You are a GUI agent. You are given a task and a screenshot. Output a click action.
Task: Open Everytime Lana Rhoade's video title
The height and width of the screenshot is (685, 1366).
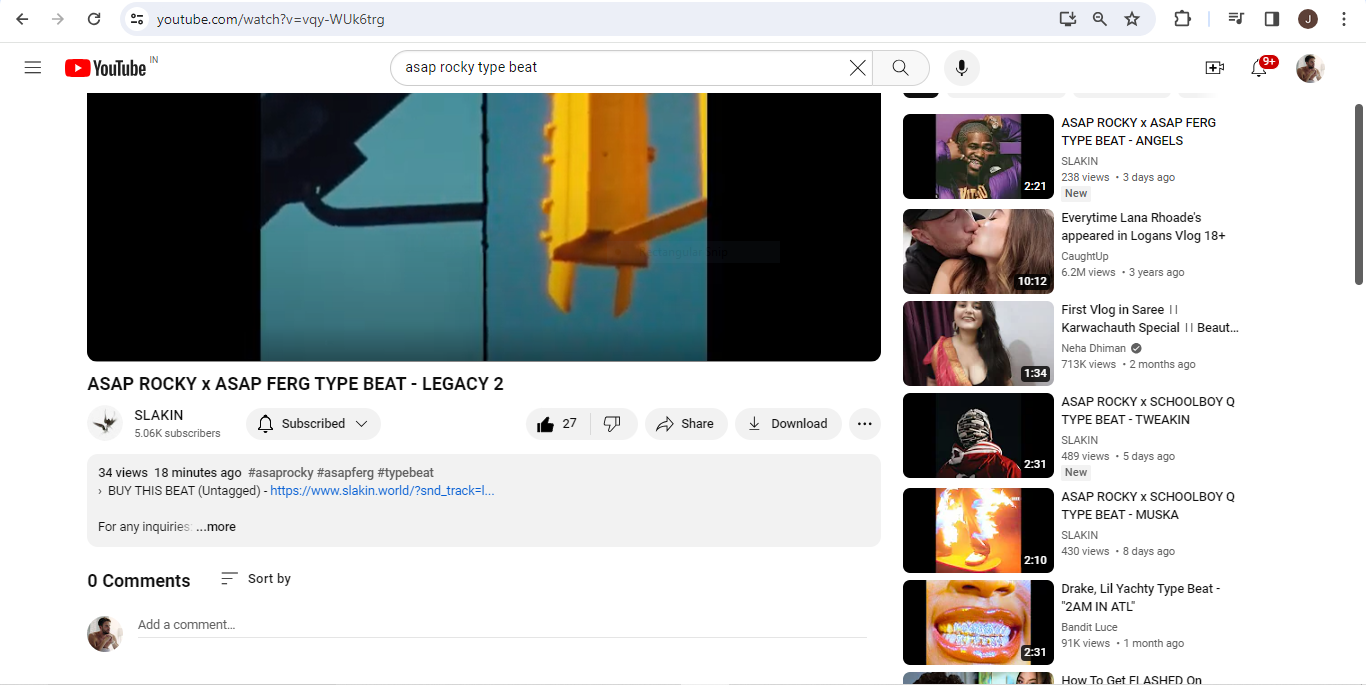point(1143,227)
